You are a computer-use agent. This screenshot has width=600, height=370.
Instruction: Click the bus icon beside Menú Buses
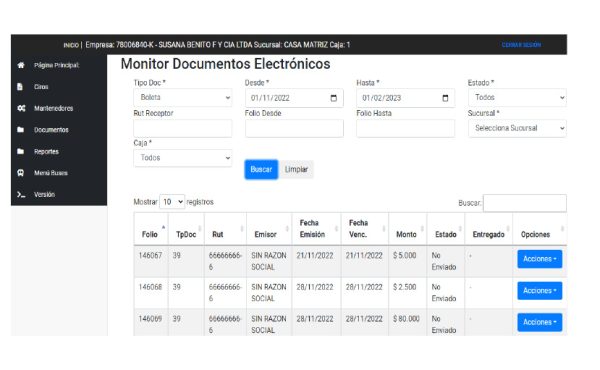tap(21, 173)
